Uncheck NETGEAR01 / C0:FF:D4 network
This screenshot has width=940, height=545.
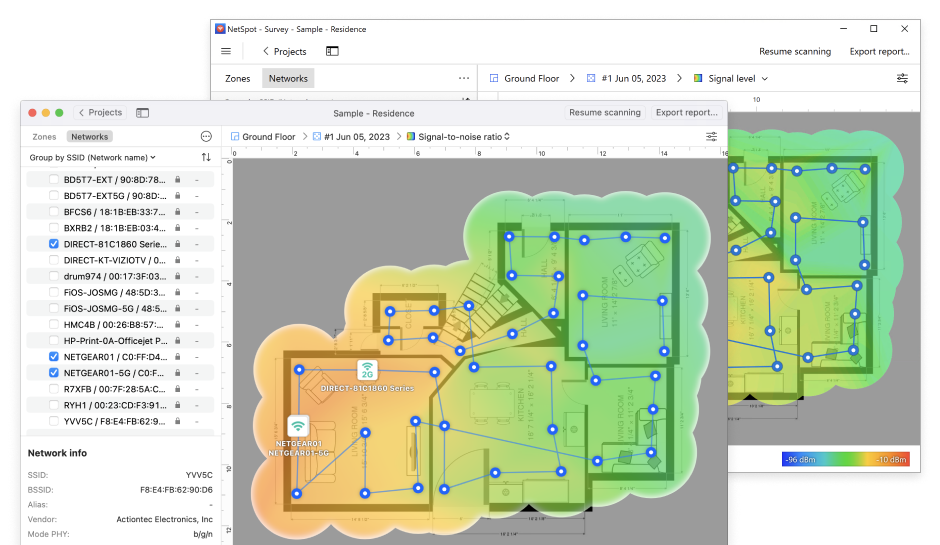tap(54, 357)
